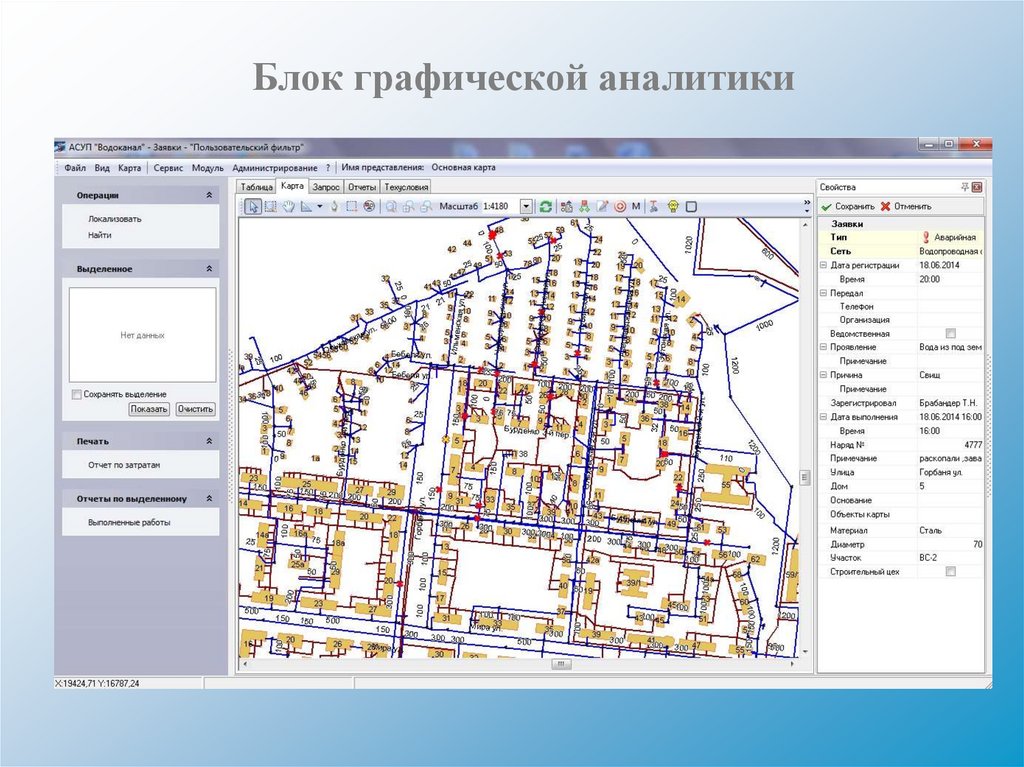Open the Масштаб scale dropdown

(526, 206)
